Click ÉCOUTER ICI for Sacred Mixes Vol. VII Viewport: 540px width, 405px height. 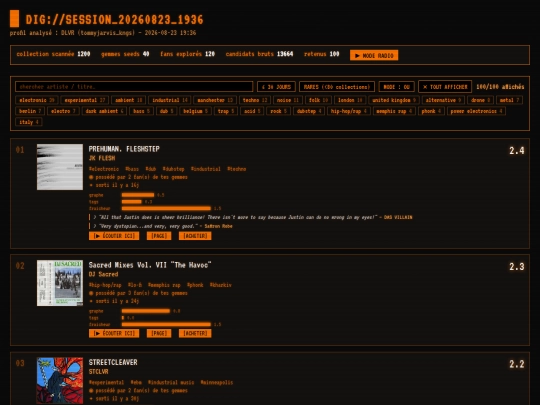point(114,333)
